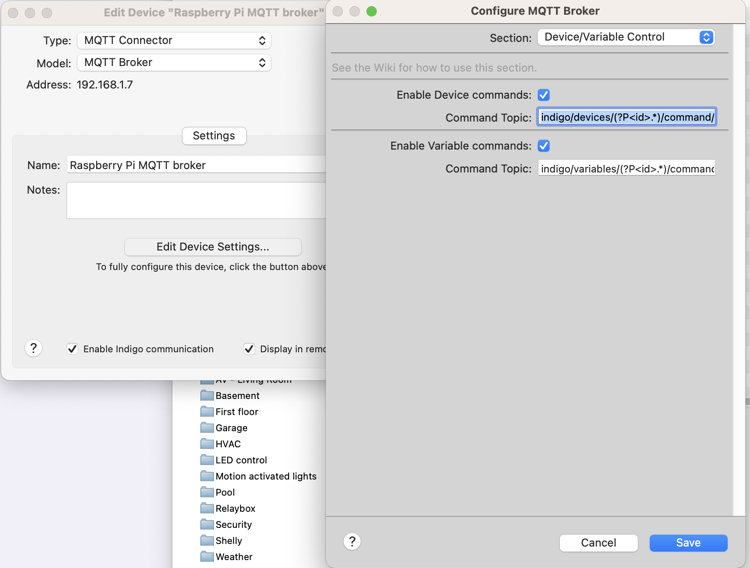Image resolution: width=750 pixels, height=568 pixels.
Task: Click the Motion activated lights folder icon
Action: [x=207, y=476]
